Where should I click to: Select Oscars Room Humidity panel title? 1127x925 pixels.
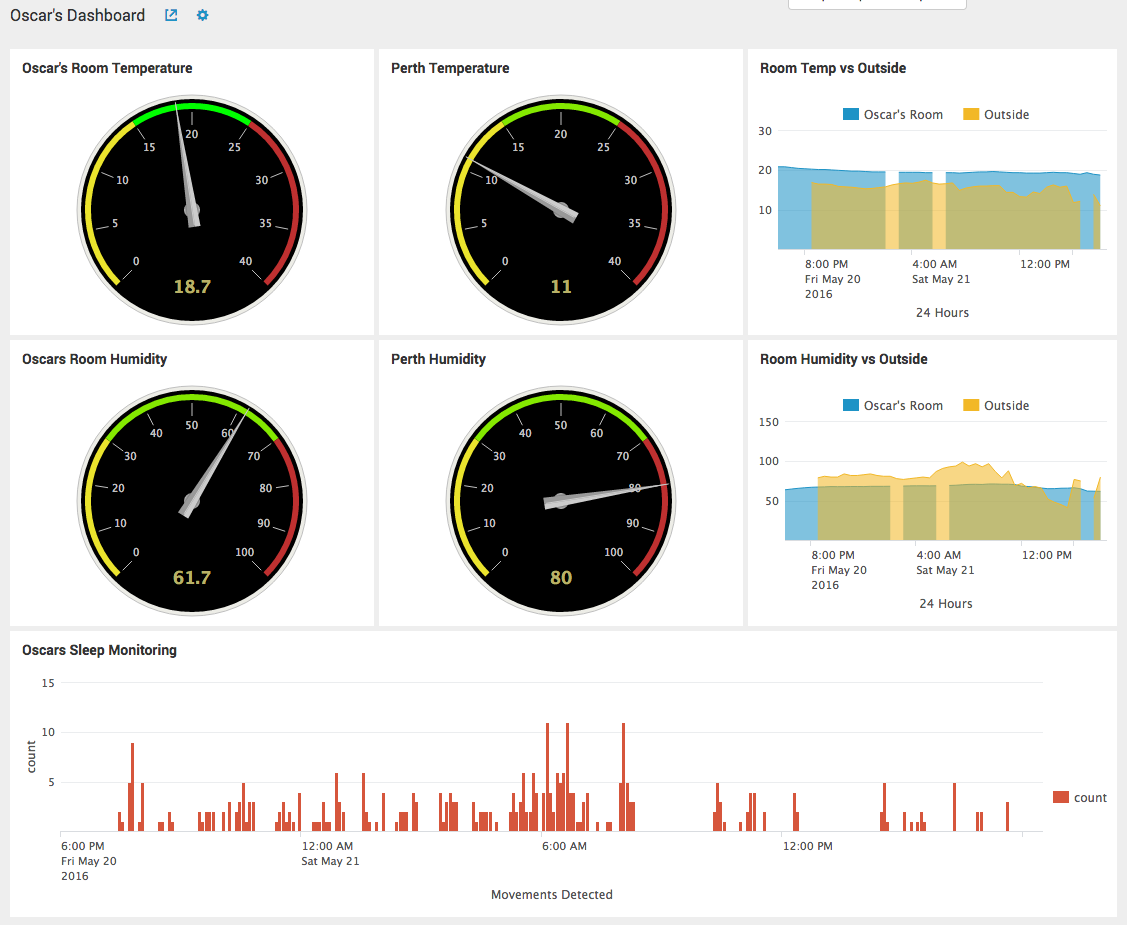point(94,359)
